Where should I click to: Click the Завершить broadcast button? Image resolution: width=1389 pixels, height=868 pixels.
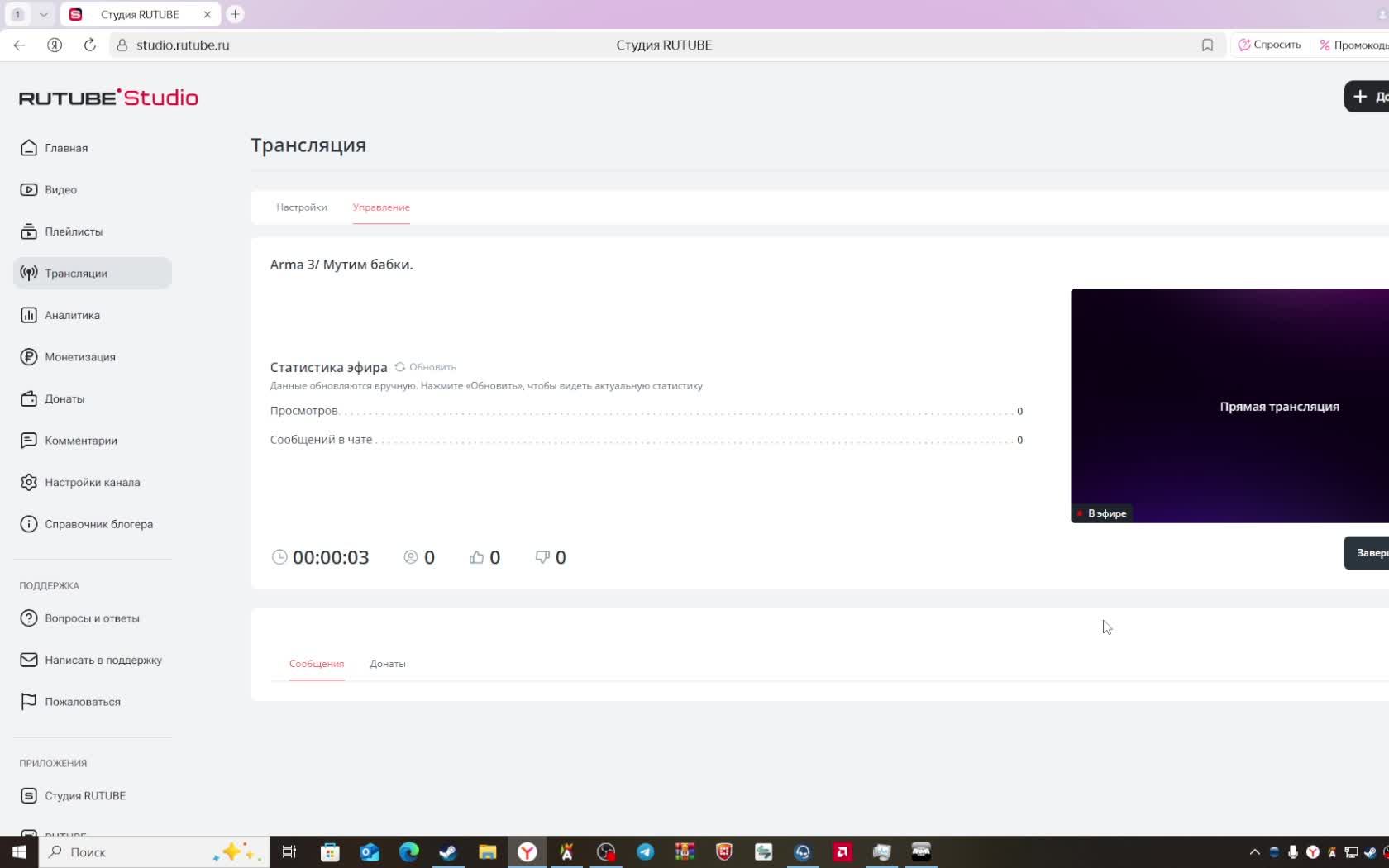1367,553
